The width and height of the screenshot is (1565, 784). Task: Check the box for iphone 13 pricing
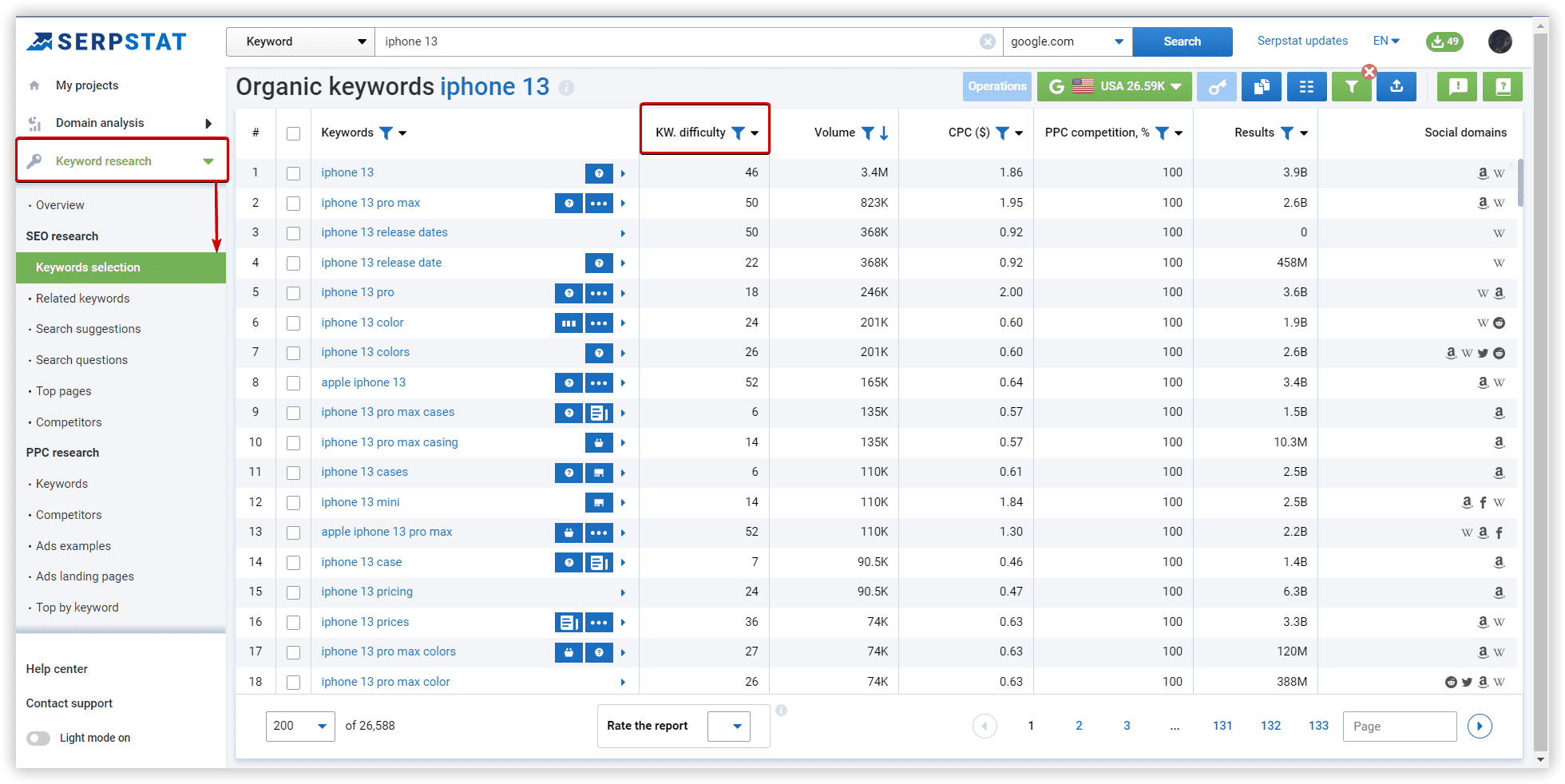pos(294,592)
